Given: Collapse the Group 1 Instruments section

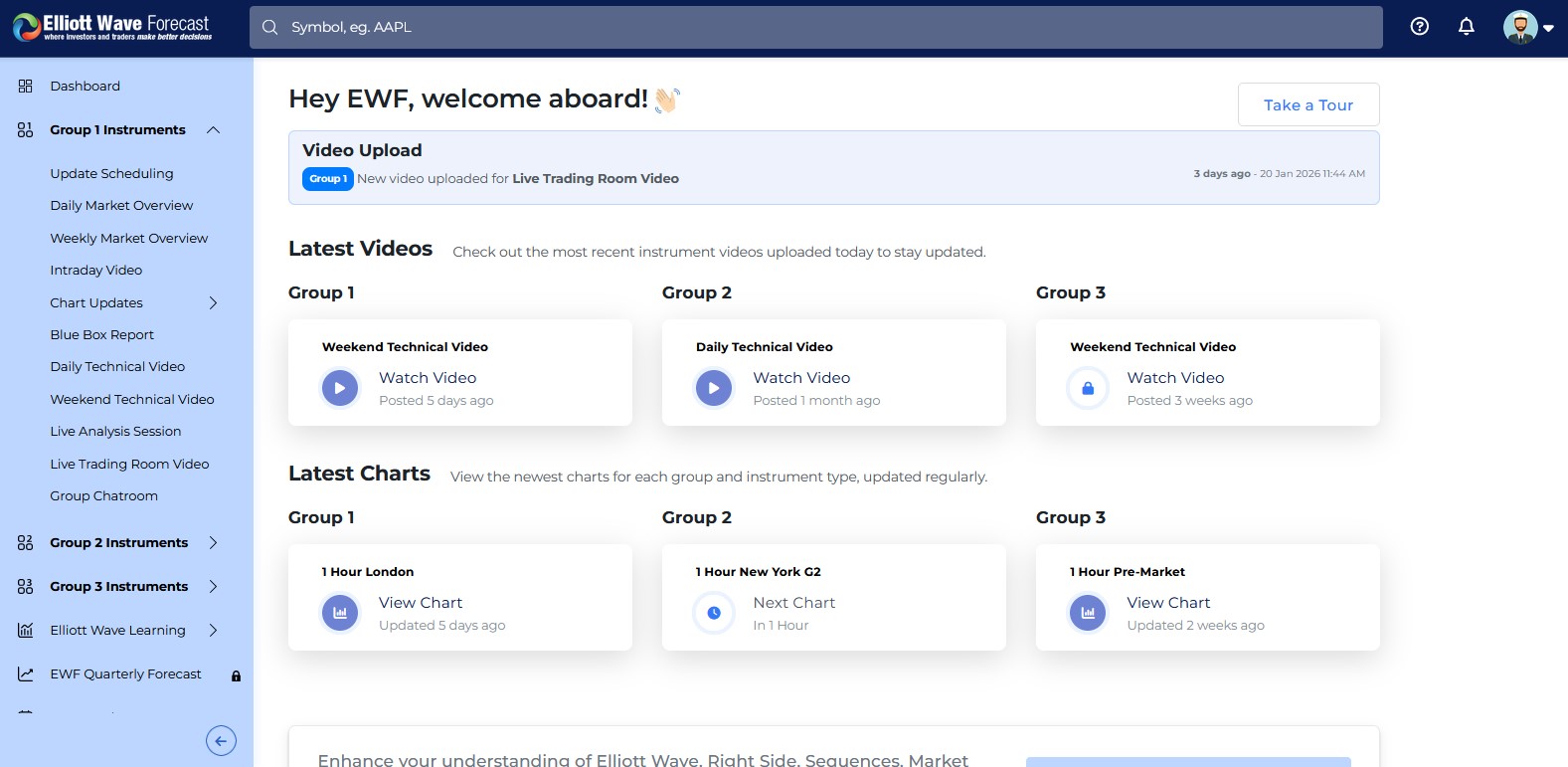Looking at the screenshot, I should pos(213,130).
